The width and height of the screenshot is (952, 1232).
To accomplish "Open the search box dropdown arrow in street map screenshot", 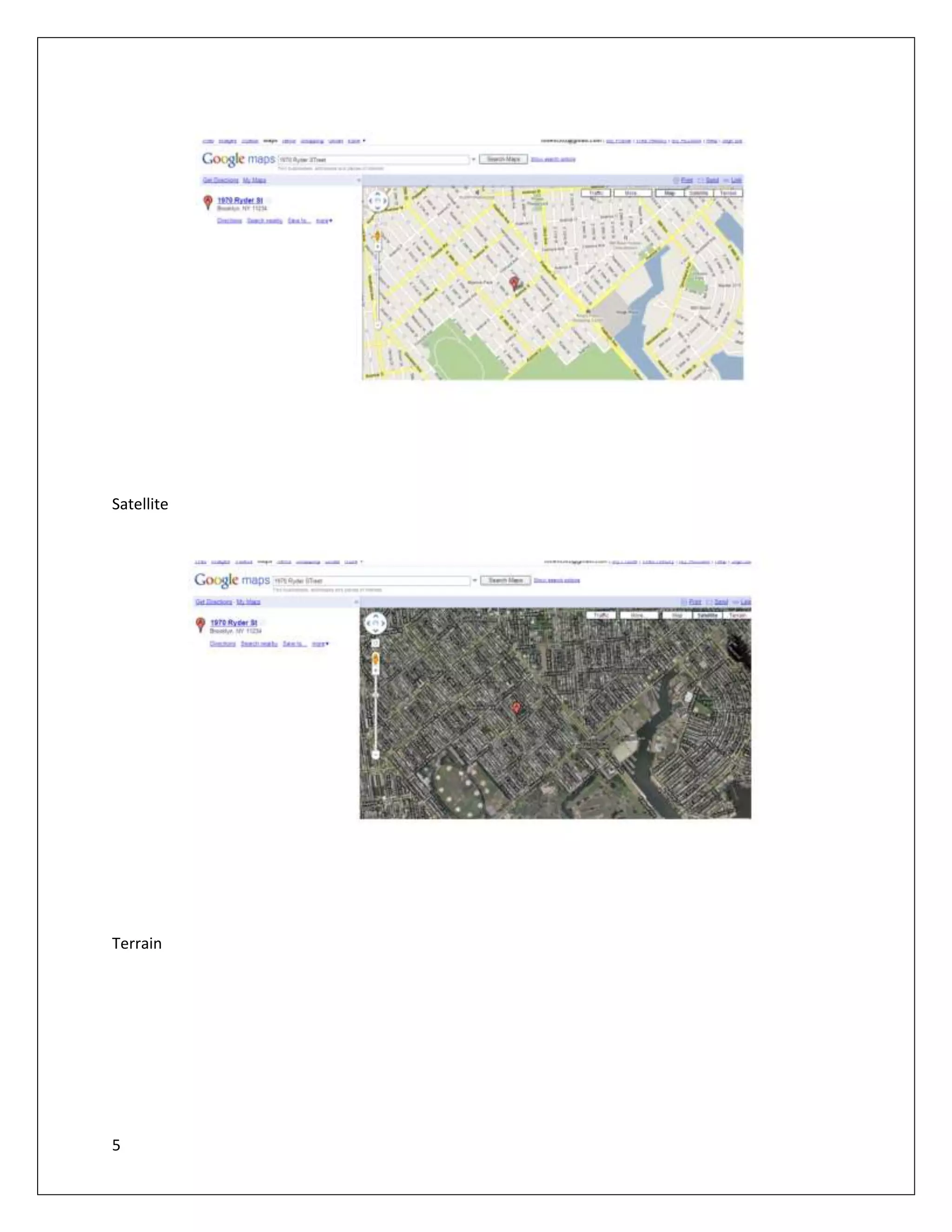I will [x=474, y=159].
